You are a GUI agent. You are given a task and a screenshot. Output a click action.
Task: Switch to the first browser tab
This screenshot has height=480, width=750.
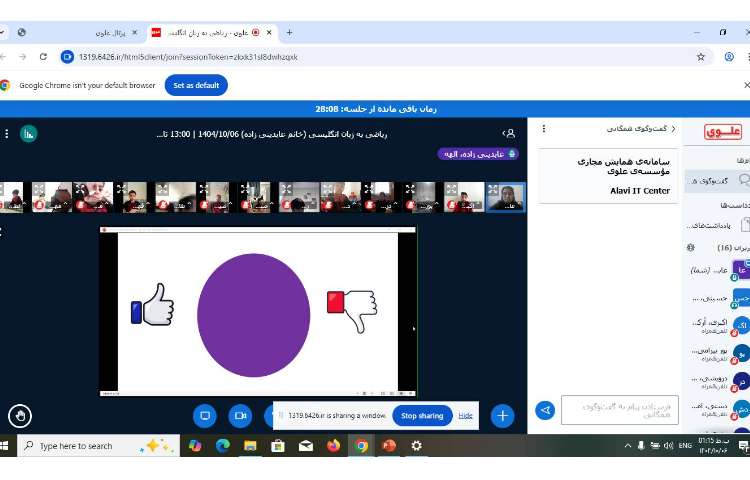point(80,32)
